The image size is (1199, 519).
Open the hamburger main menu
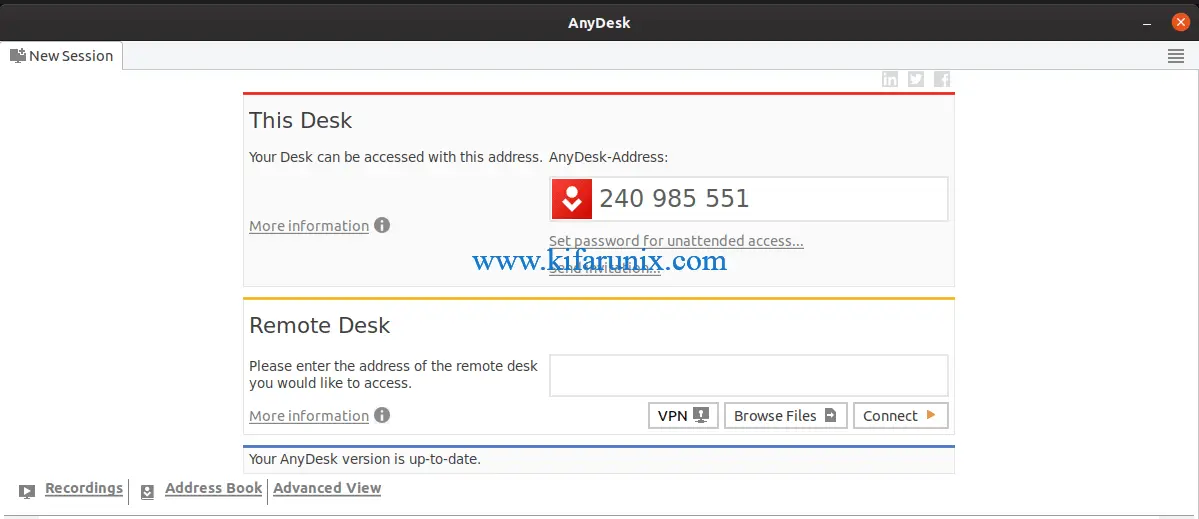click(1176, 57)
